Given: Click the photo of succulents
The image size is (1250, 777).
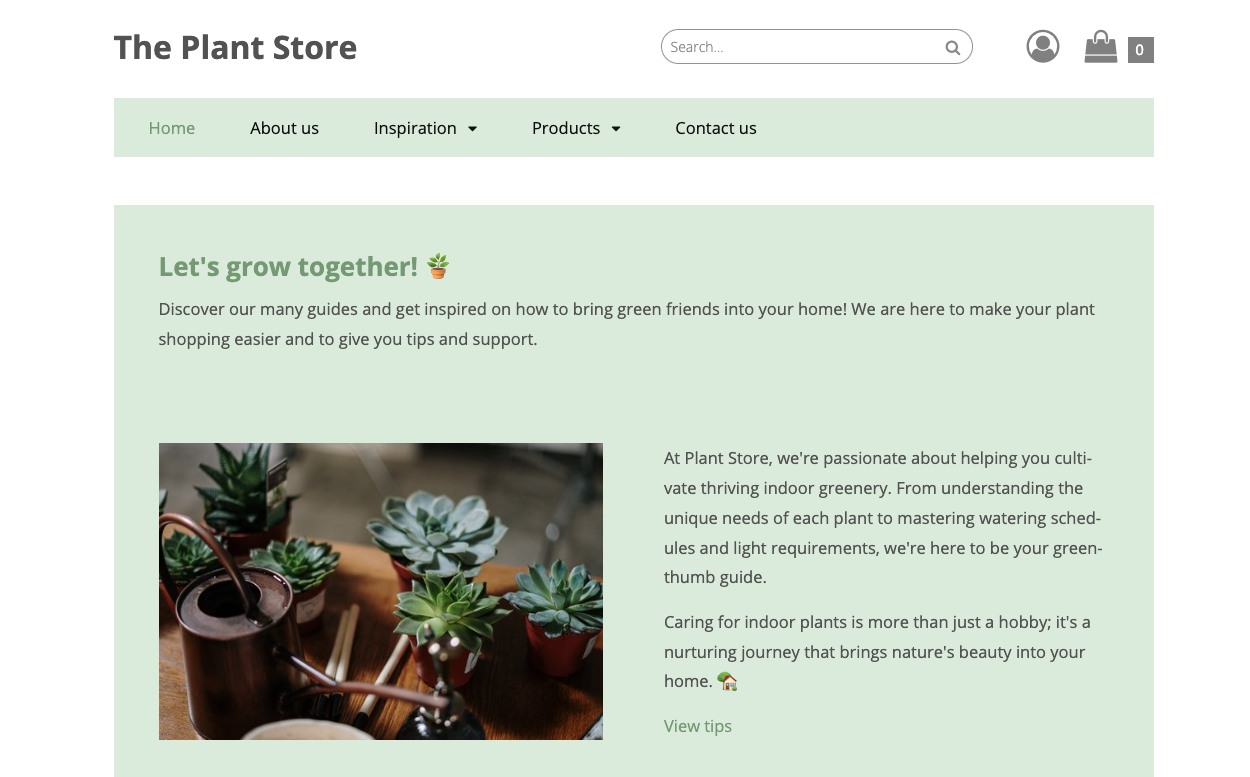Looking at the screenshot, I should [380, 590].
